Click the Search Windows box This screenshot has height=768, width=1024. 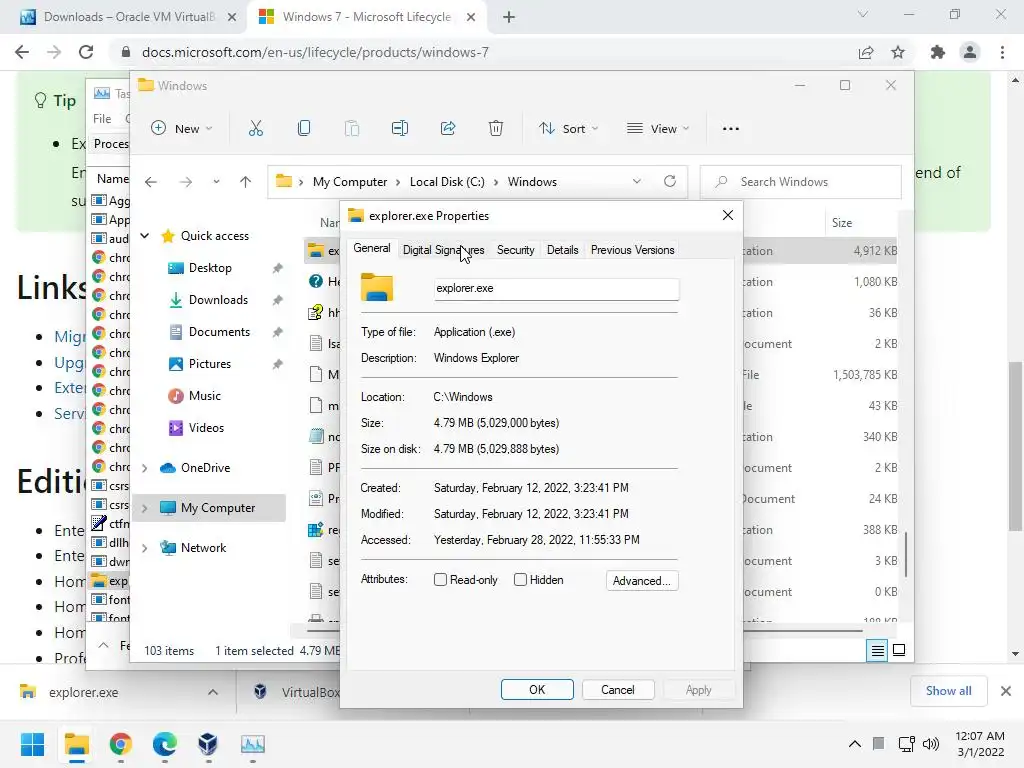pos(801,182)
